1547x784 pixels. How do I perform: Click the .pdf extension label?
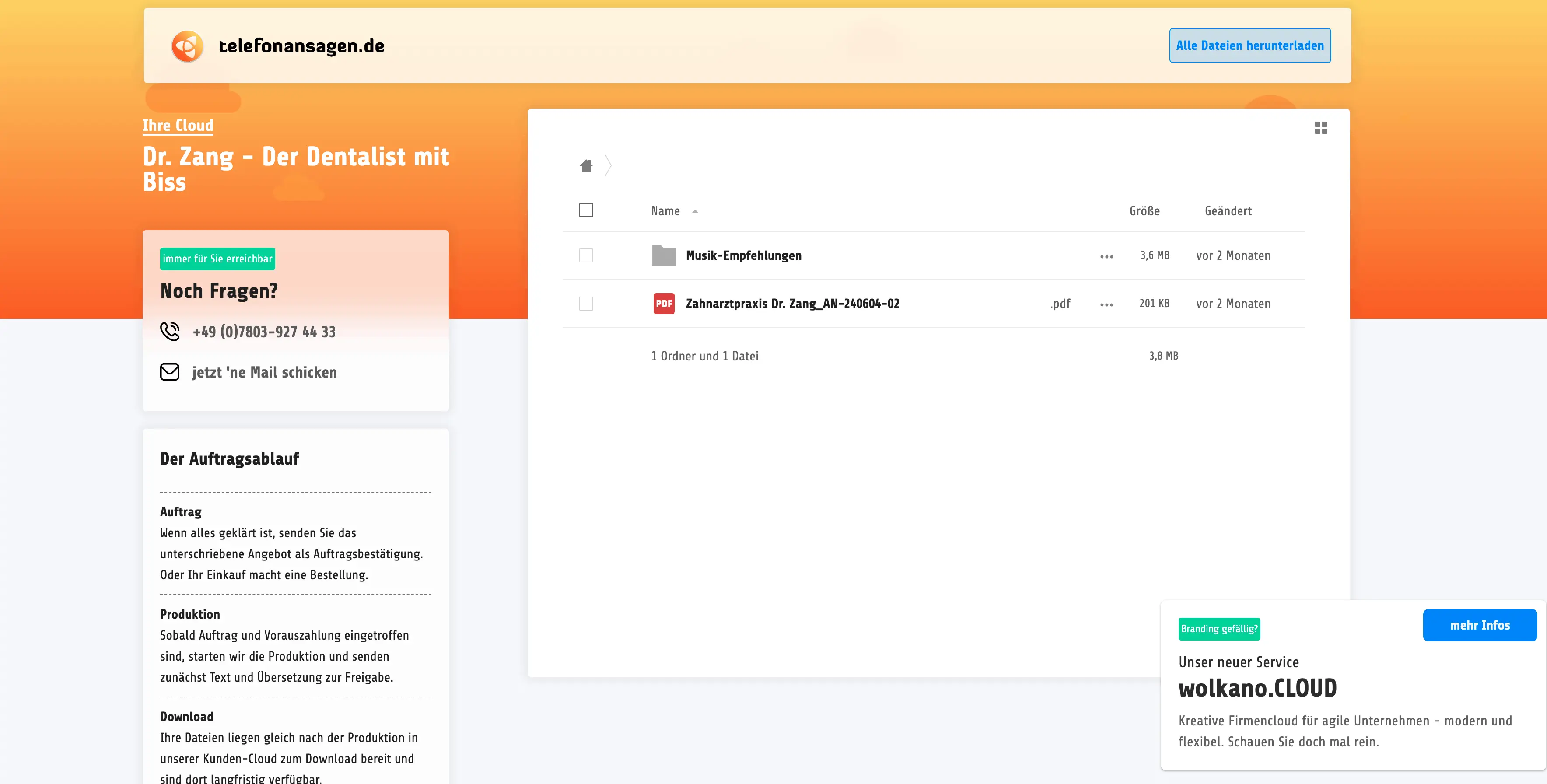tap(1060, 304)
